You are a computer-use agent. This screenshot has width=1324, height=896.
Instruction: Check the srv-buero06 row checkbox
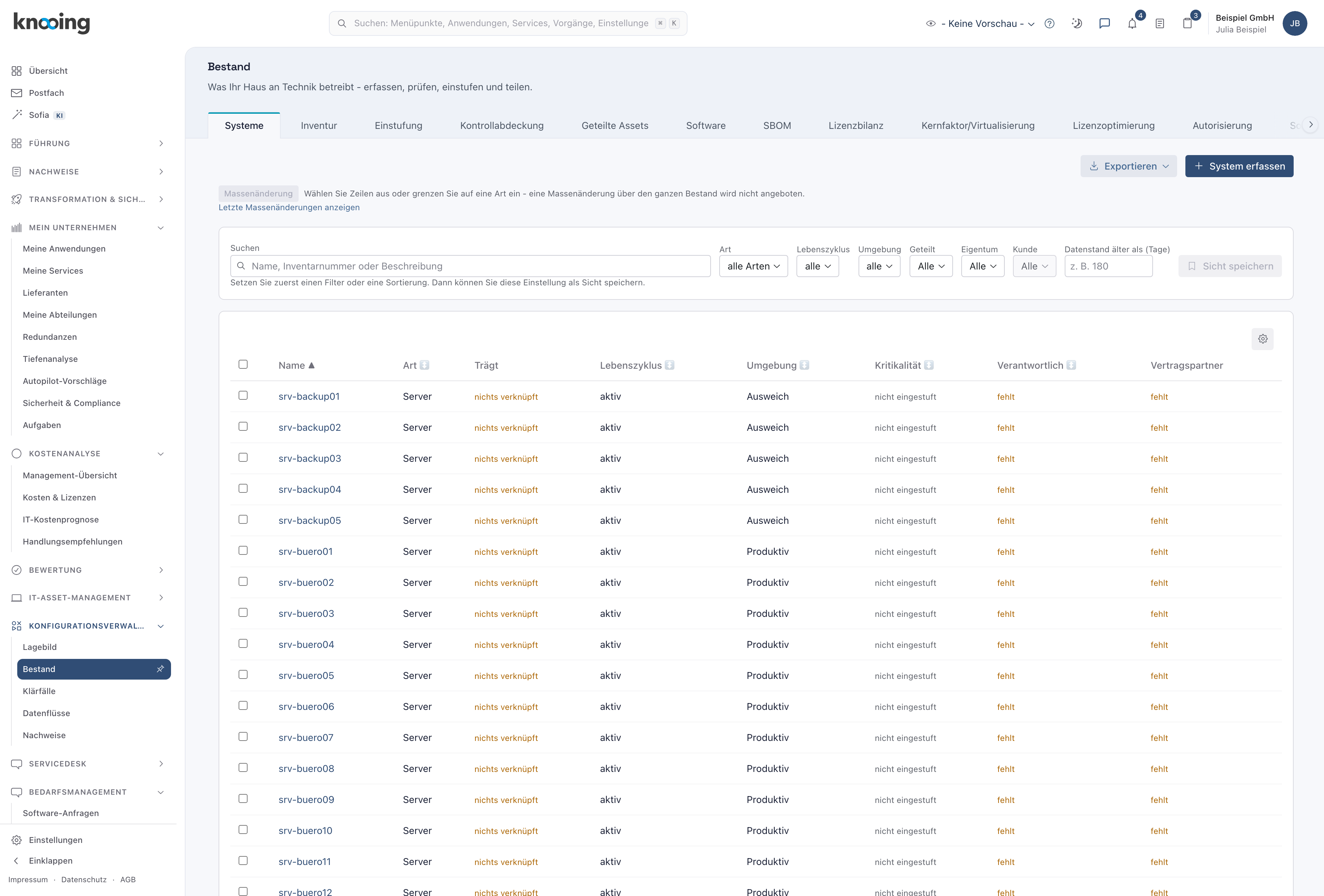click(243, 705)
